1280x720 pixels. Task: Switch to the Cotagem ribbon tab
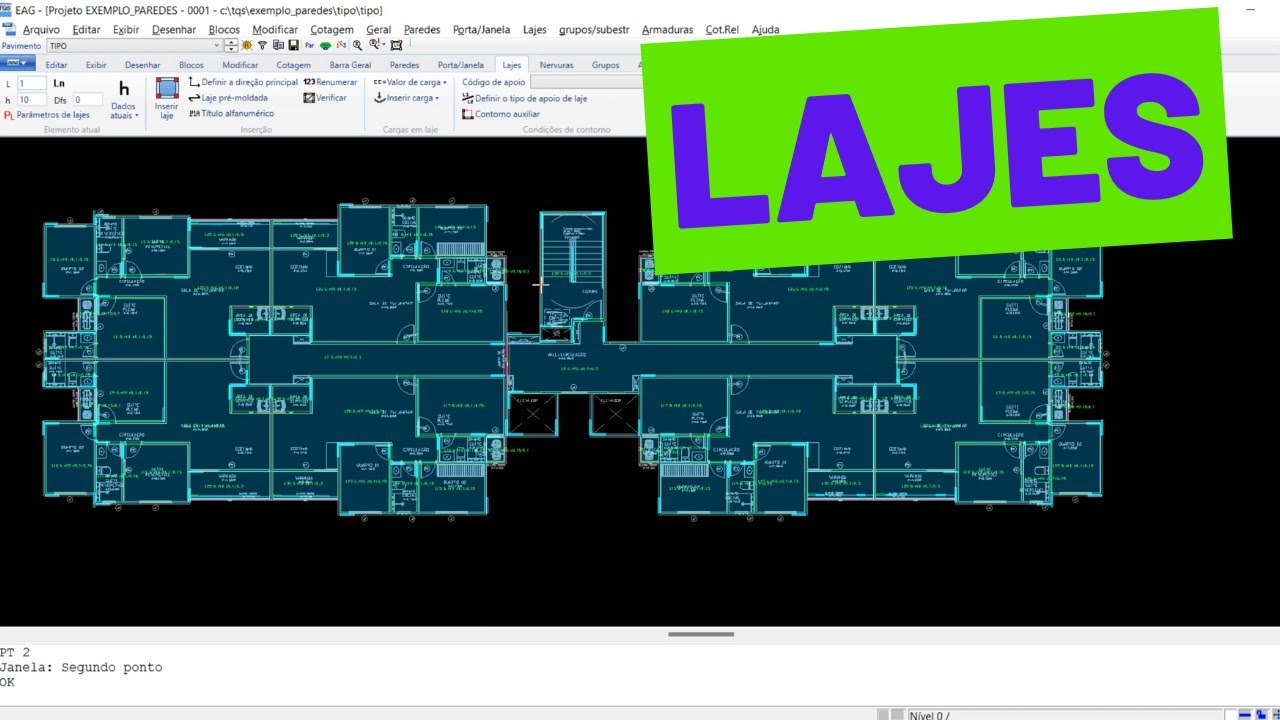tap(293, 65)
